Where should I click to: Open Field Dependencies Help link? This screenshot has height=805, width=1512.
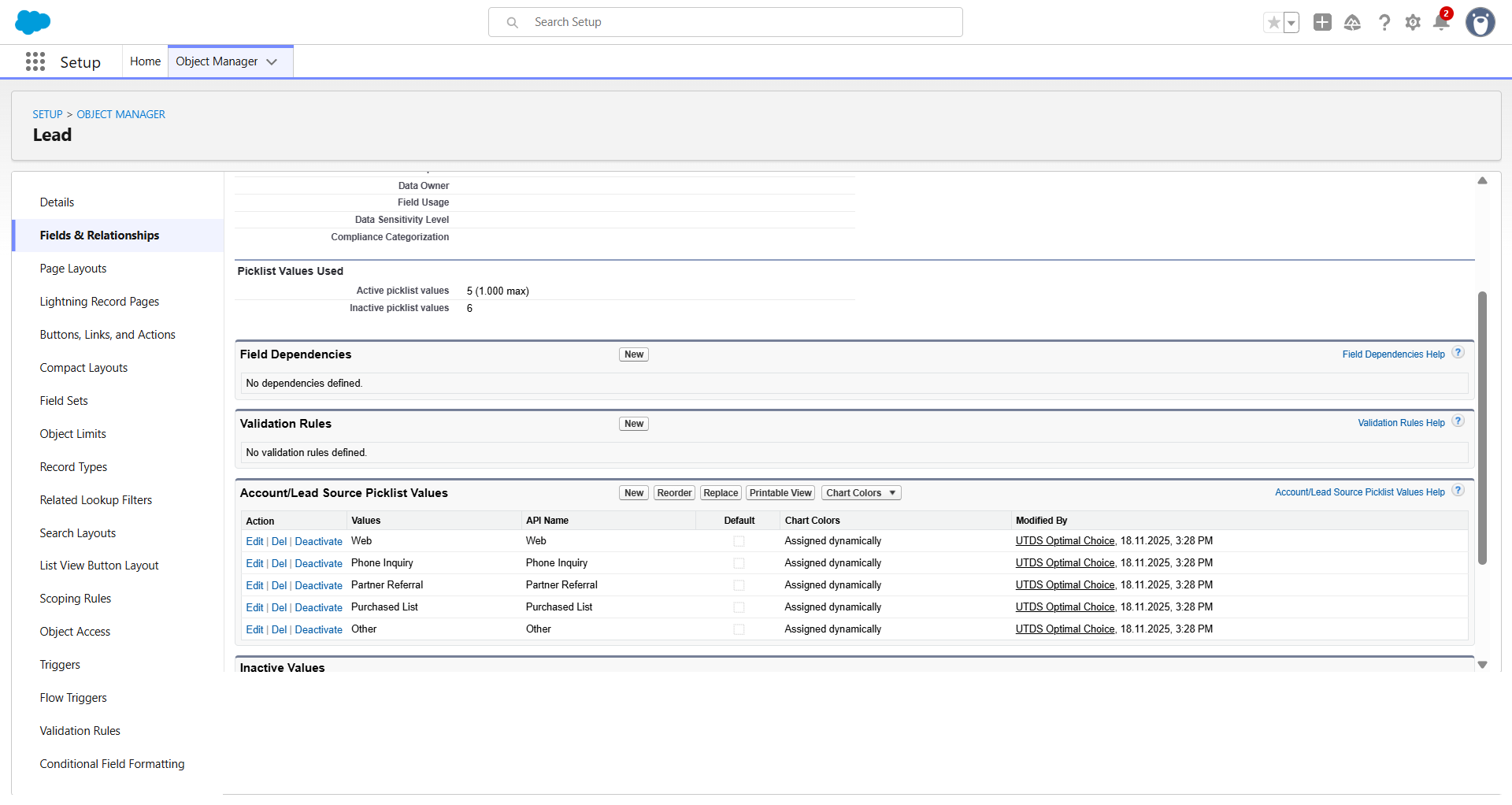point(1393,354)
